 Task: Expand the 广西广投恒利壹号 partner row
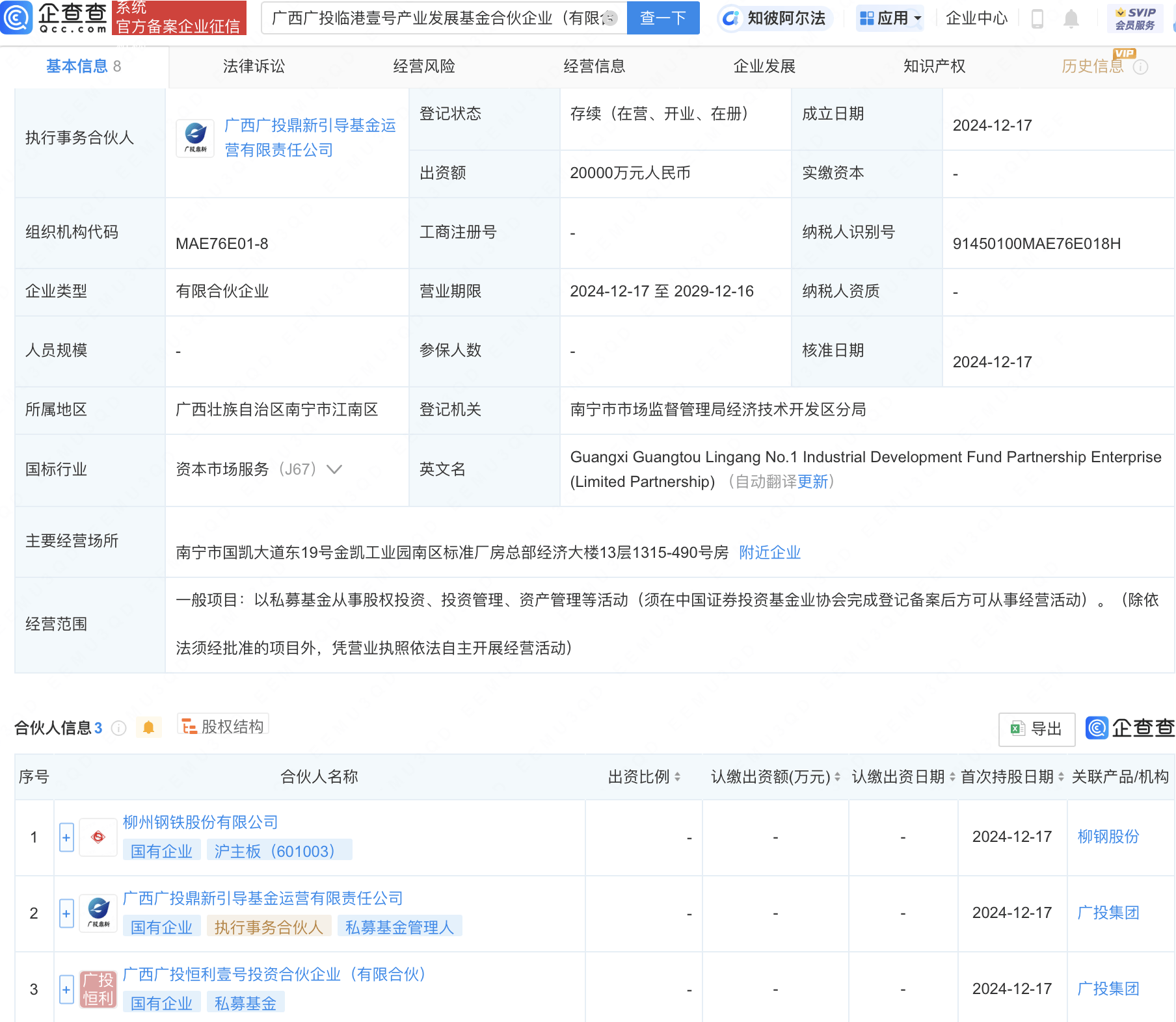[66, 989]
